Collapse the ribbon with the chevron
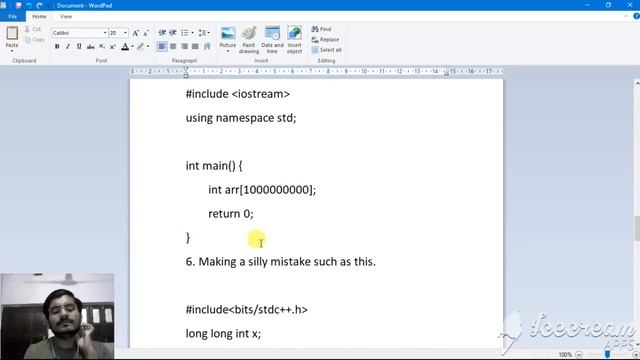Viewport: 640px width, 360px height. (x=626, y=16)
